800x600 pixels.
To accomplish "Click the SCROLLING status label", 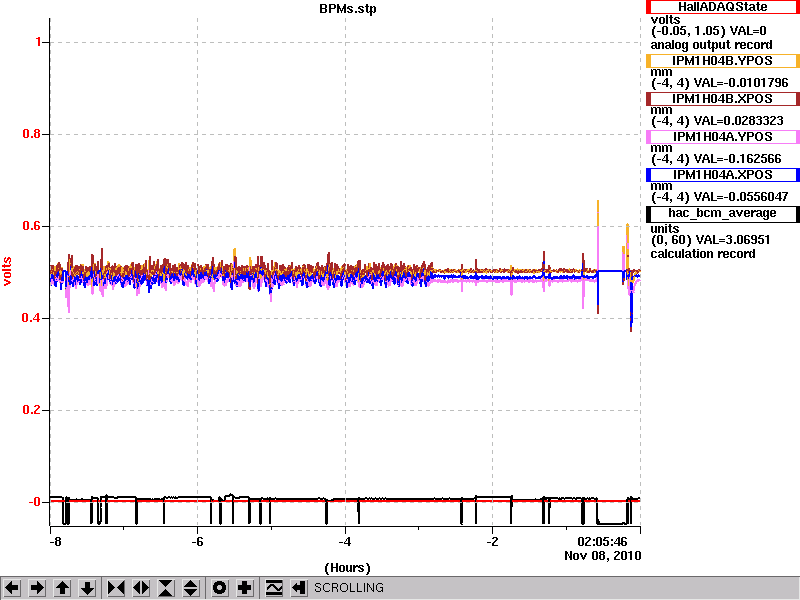I will coord(349,588).
